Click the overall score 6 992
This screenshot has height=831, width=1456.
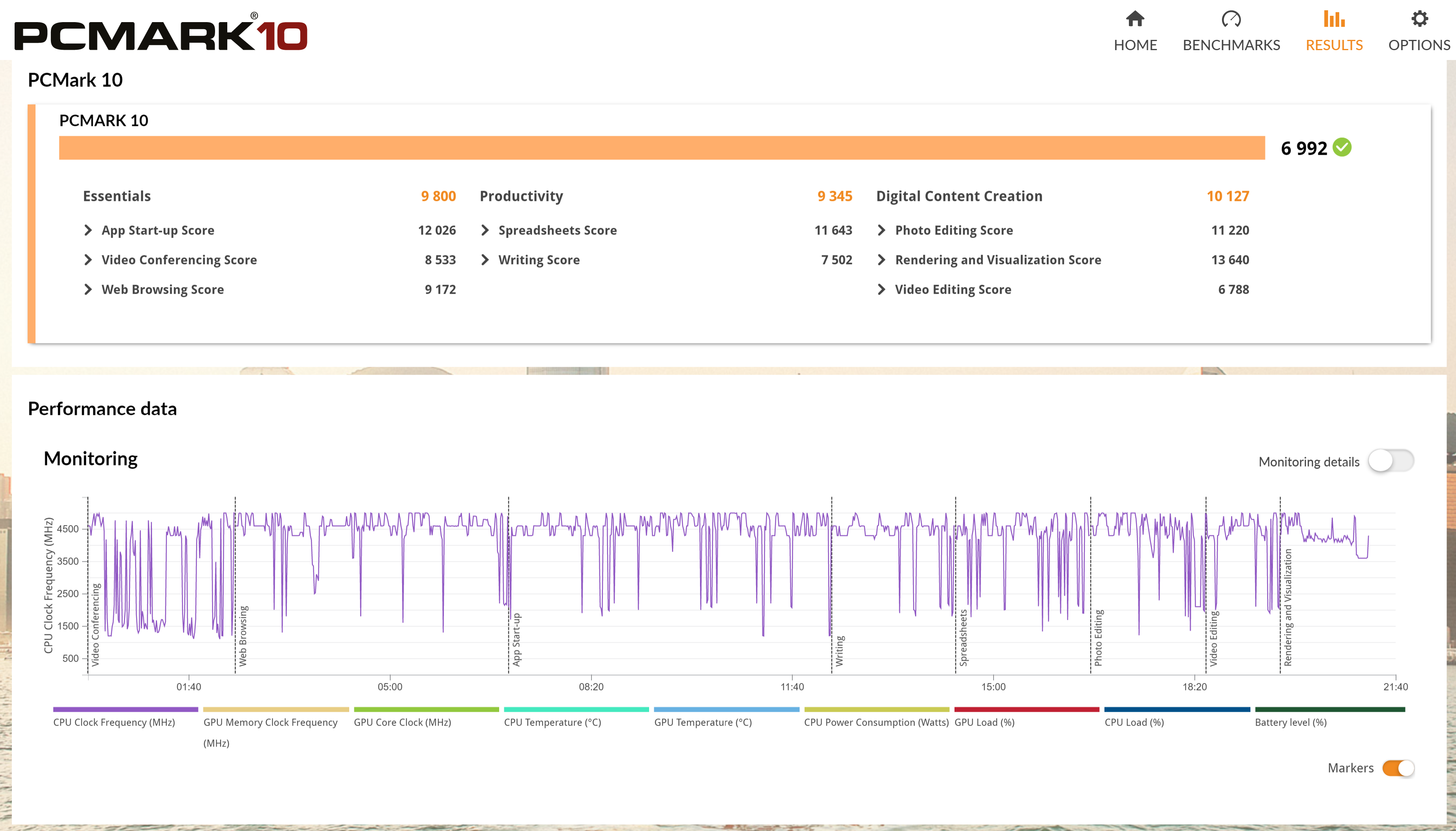(x=1304, y=148)
